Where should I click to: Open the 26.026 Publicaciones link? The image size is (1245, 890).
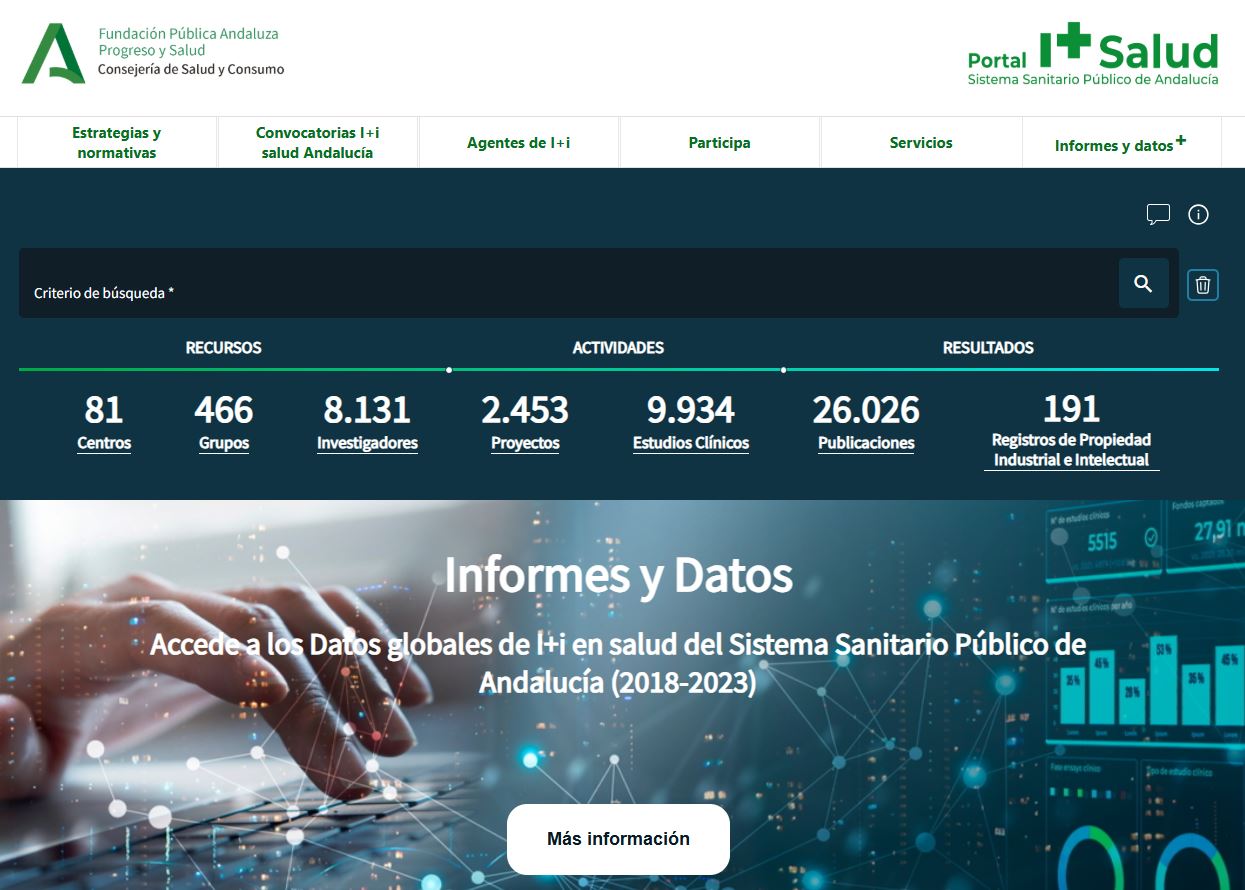pos(866,443)
